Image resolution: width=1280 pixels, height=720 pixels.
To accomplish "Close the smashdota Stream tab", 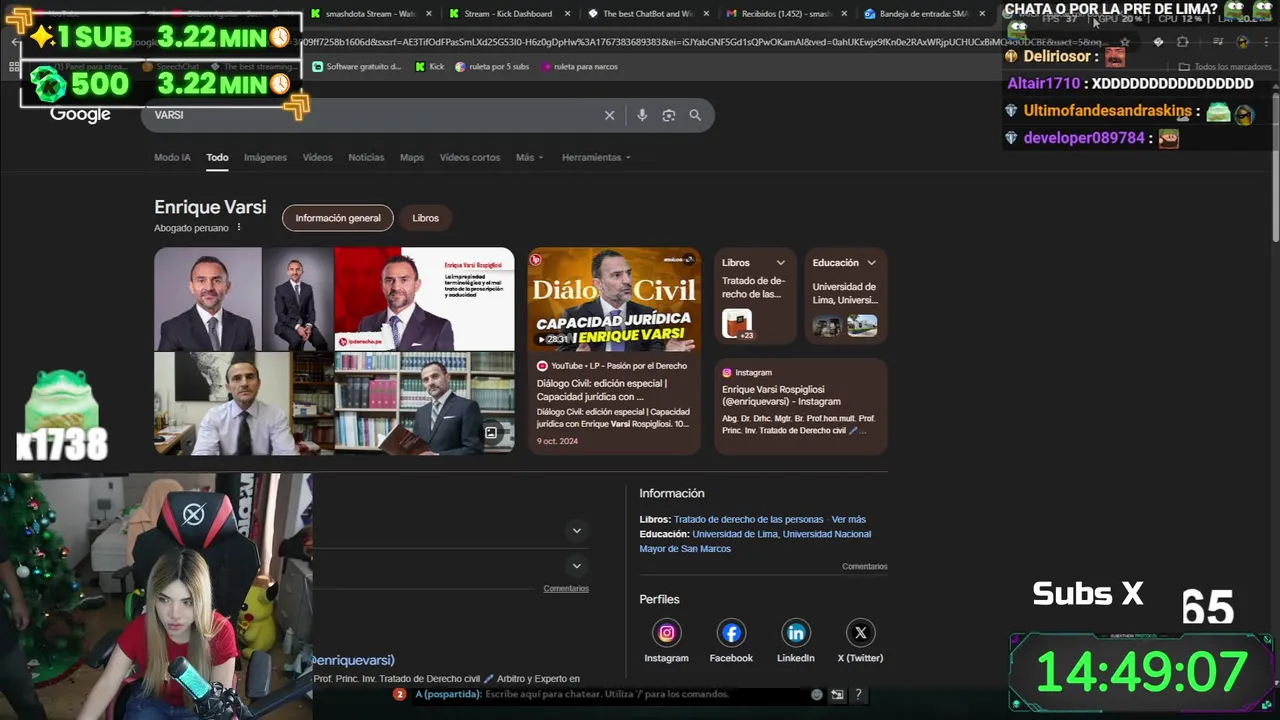I will tap(430, 14).
